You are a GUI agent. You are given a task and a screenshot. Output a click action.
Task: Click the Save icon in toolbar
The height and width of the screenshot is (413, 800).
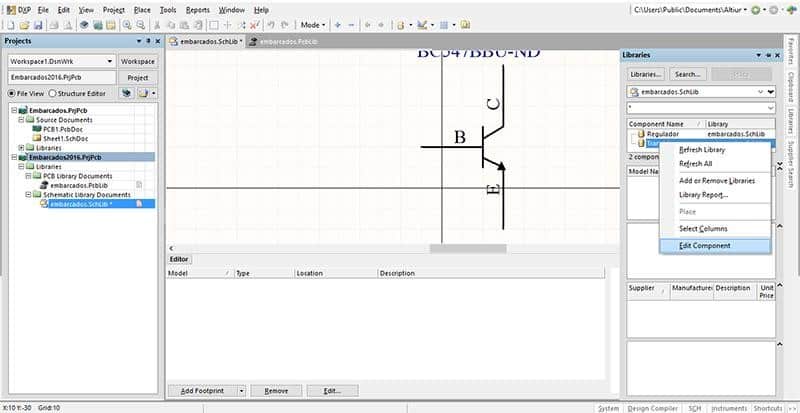click(37, 24)
